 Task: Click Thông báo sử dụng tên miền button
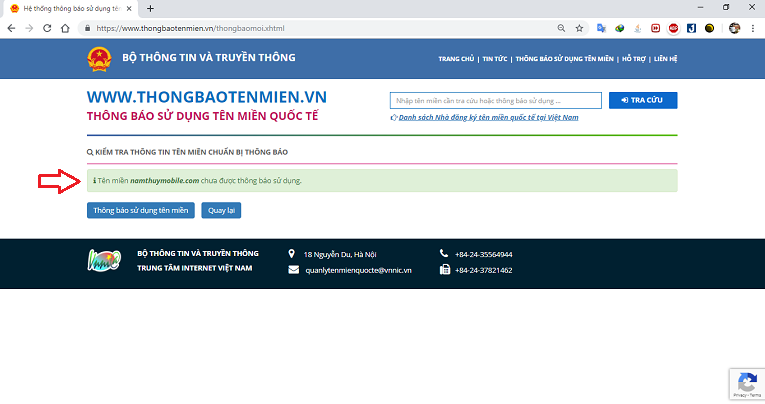pyautogui.click(x=141, y=210)
